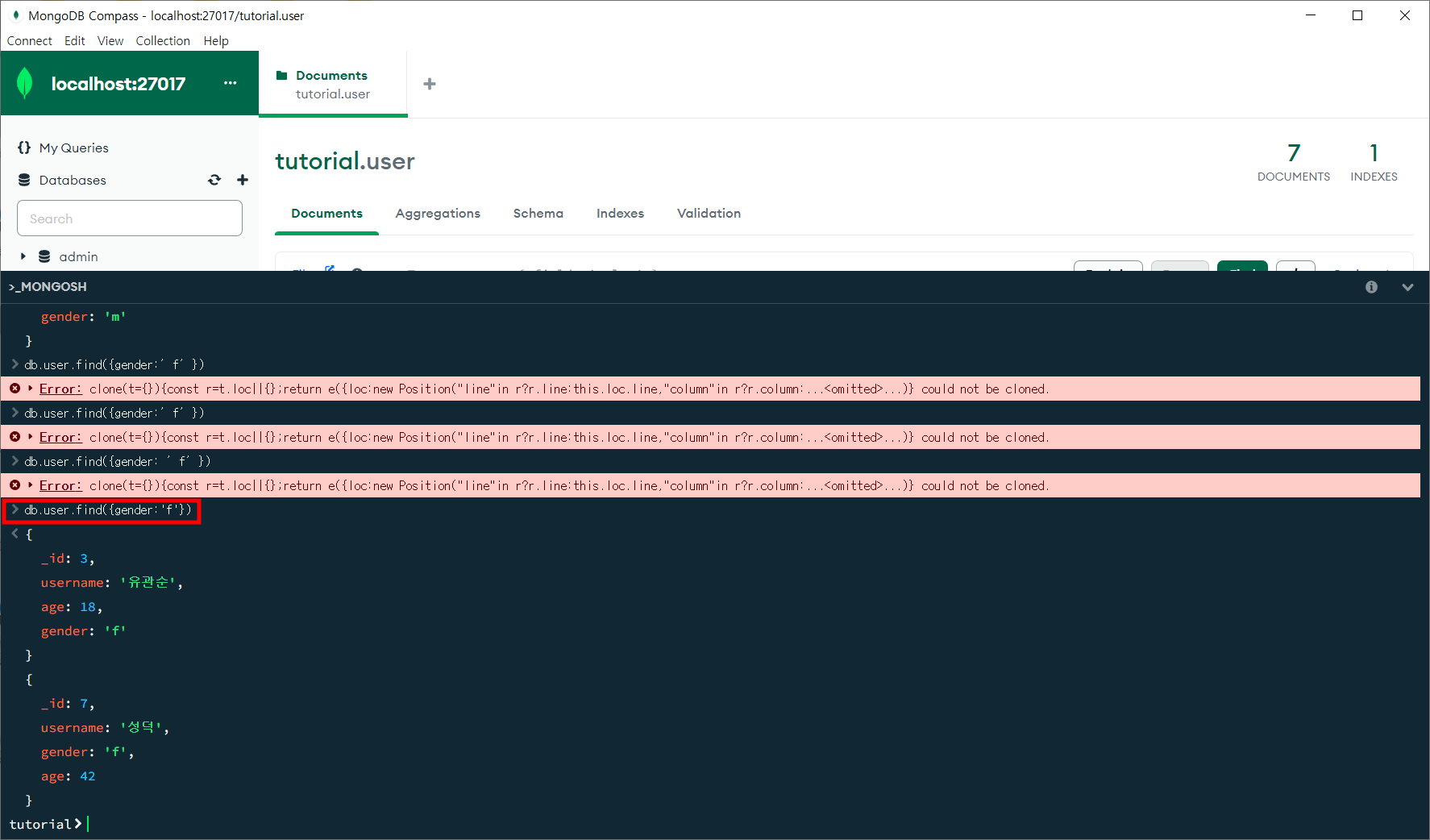Select the Documents tutorial.user workspace tab

tap(333, 84)
